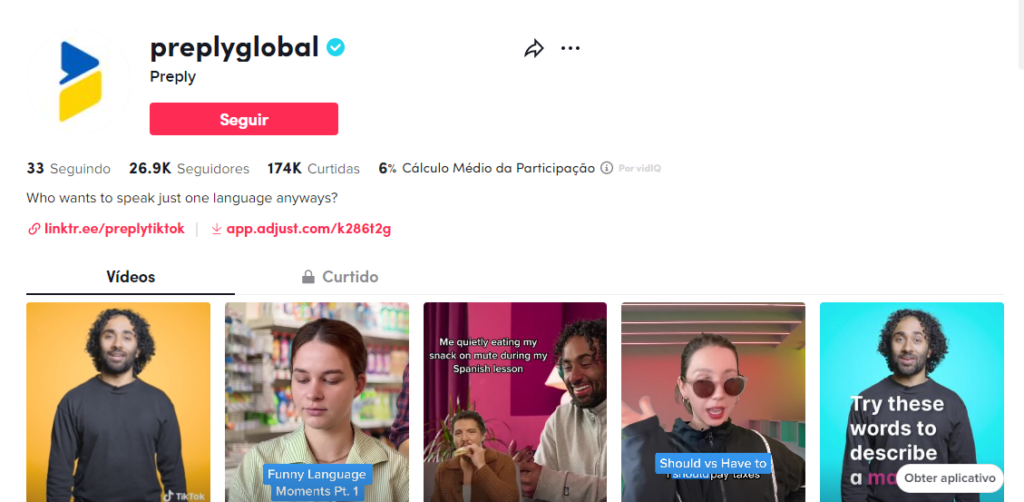
Task: View the 33 Seguindo list
Action: [x=69, y=168]
